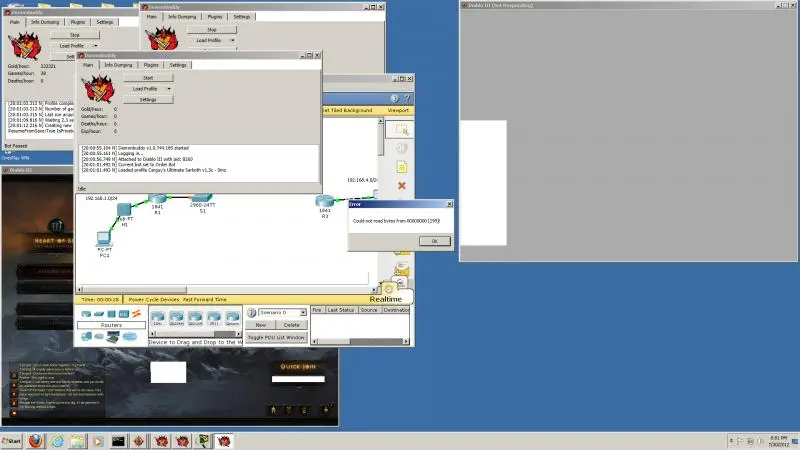Open Plugins tab in Bot Paused Demonbuddy window
The width and height of the screenshot is (800, 450).
[78, 22]
